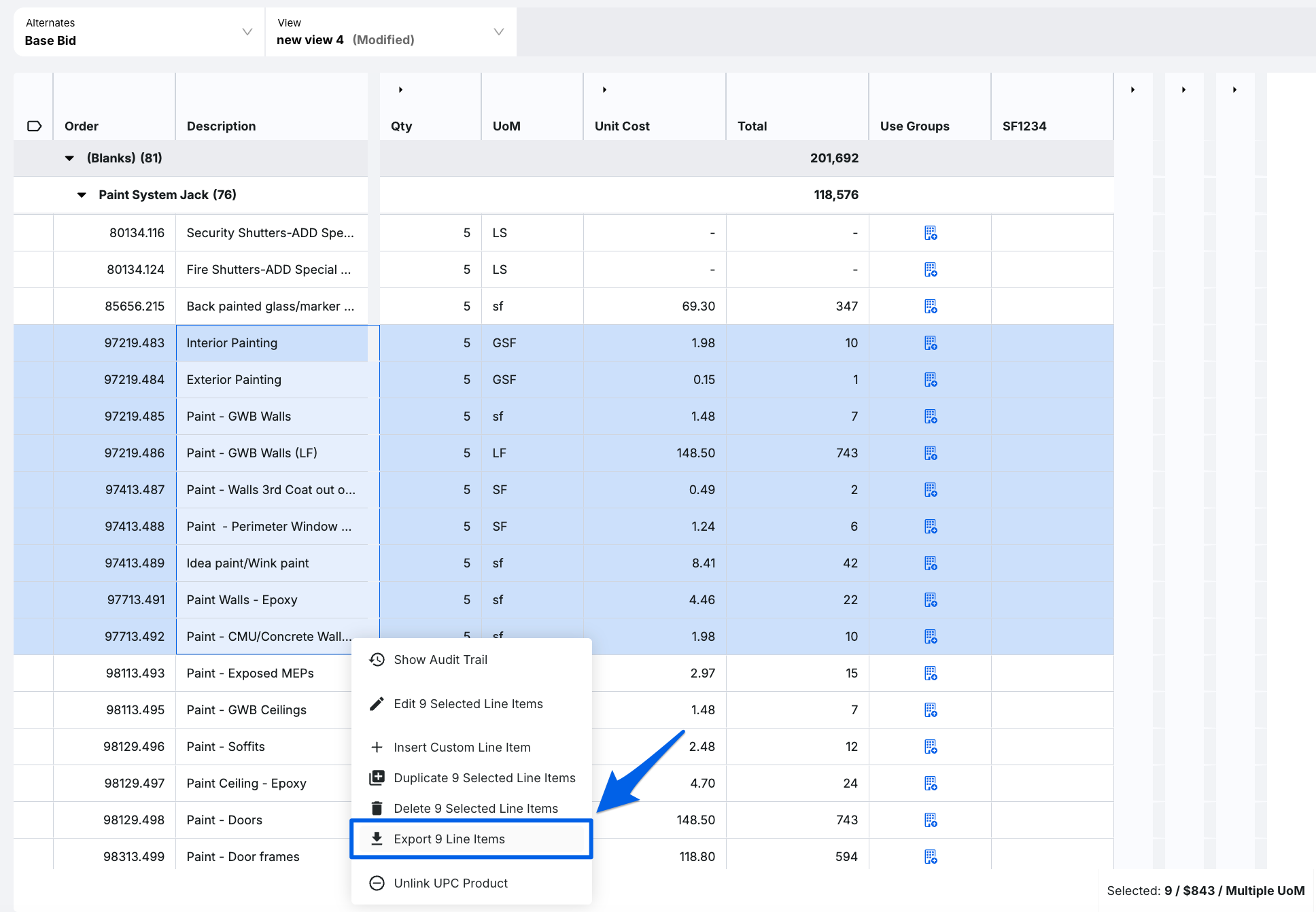Click Unlink UPC Product option
Screen dimensions: 1316x912
pos(451,883)
